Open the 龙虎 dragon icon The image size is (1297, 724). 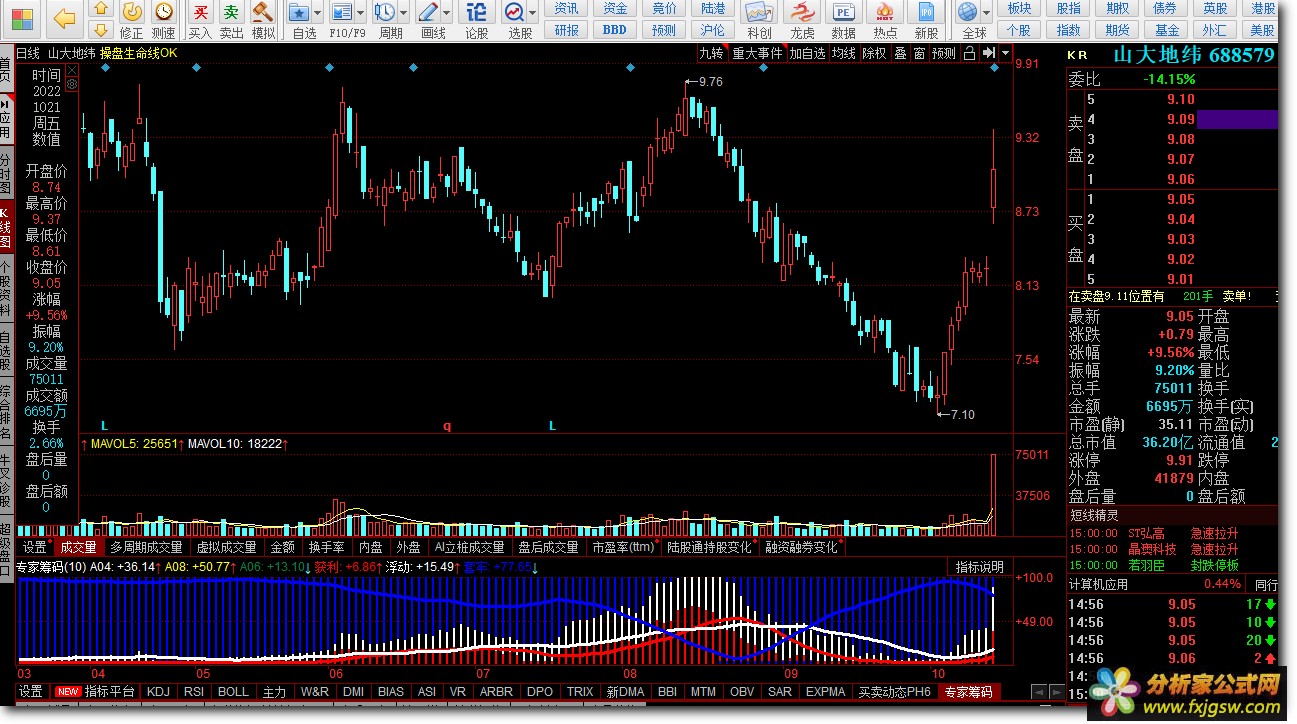coord(802,13)
